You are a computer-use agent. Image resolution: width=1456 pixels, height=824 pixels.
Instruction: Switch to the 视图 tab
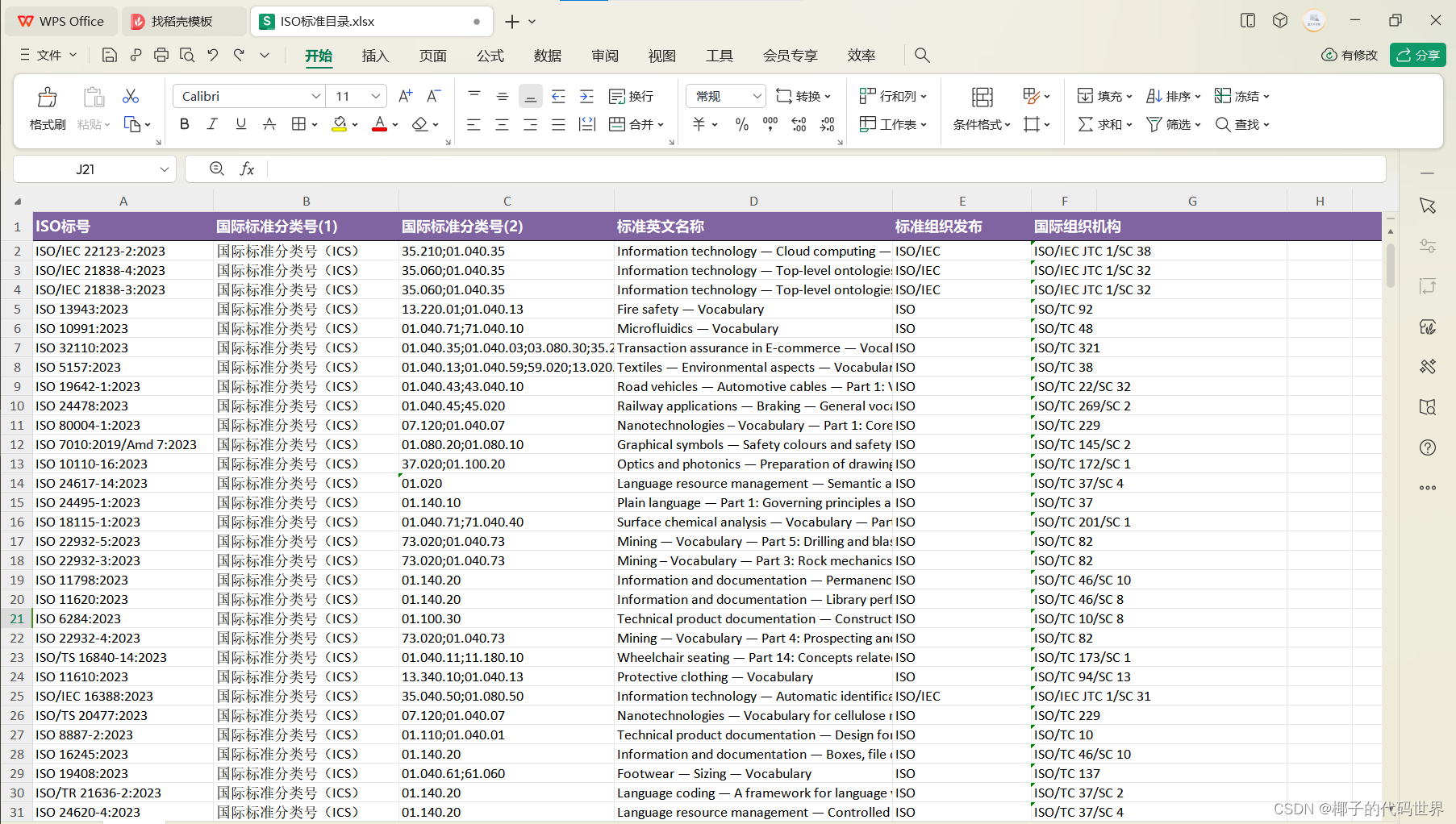coord(661,56)
